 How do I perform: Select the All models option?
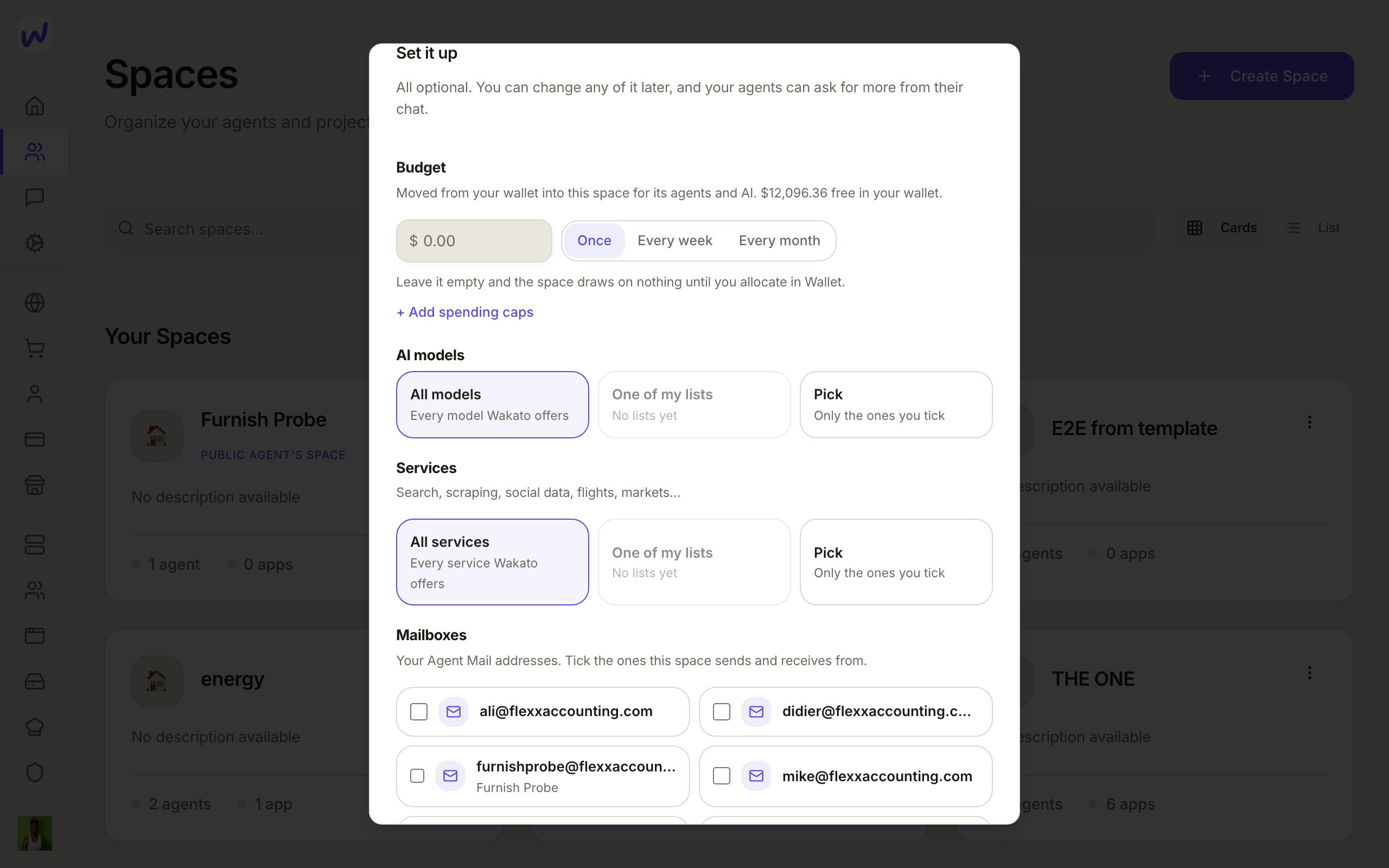click(x=493, y=405)
